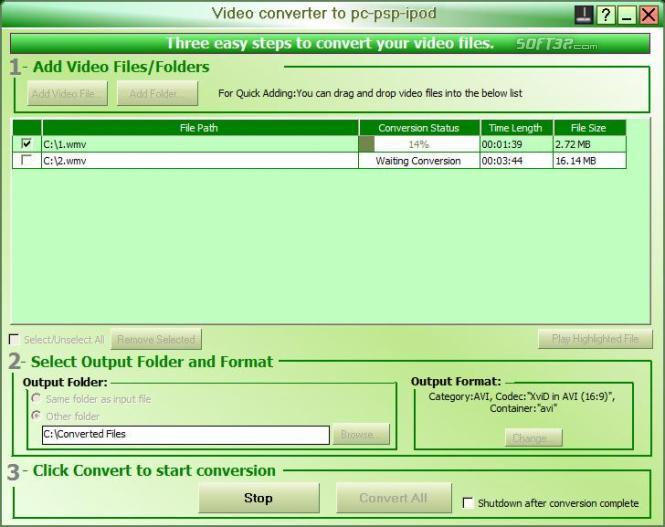Enable Shutdown after conversion complete
Image resolution: width=665 pixels, height=527 pixels.
[469, 503]
